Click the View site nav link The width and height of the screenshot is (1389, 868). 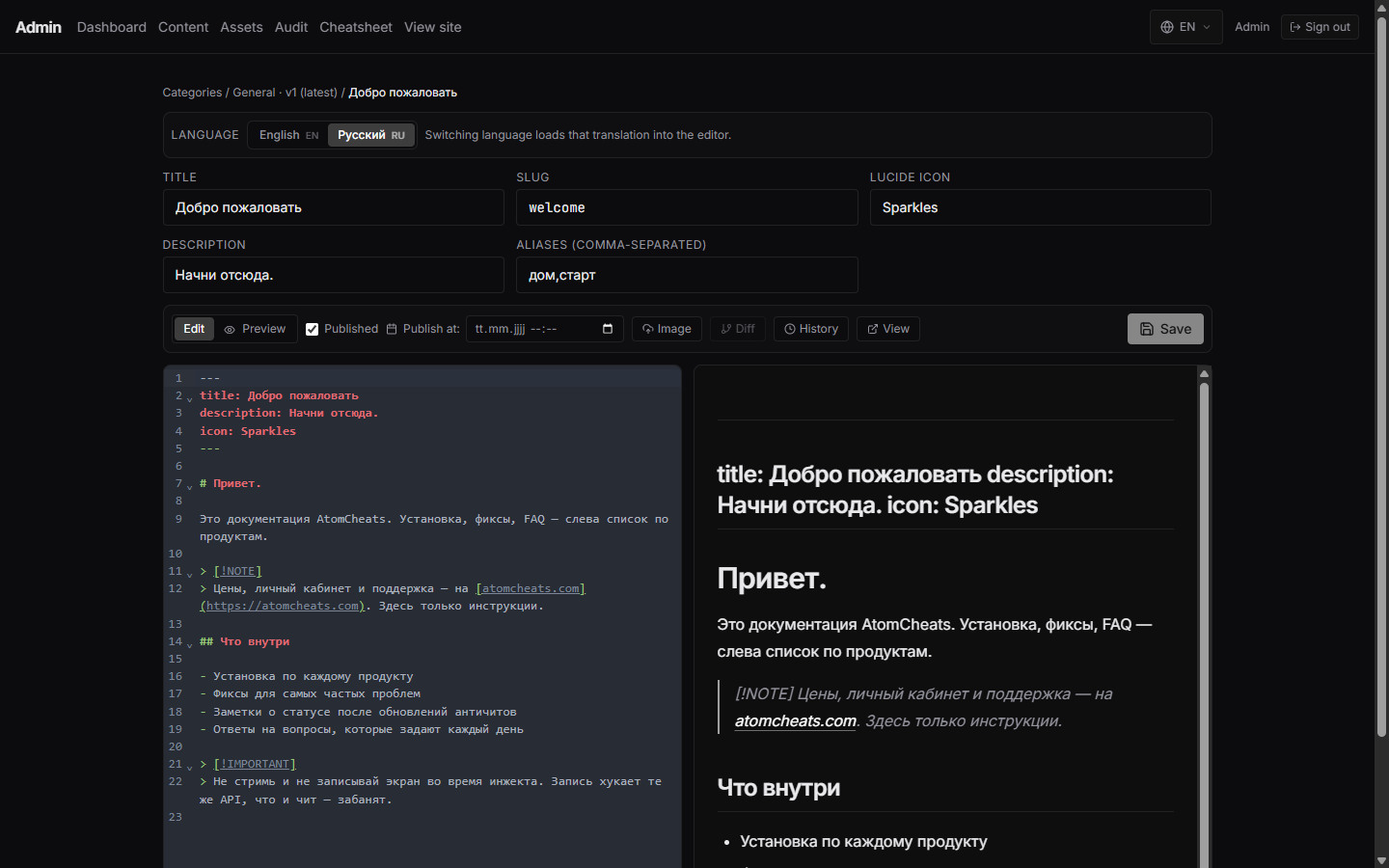click(x=433, y=27)
